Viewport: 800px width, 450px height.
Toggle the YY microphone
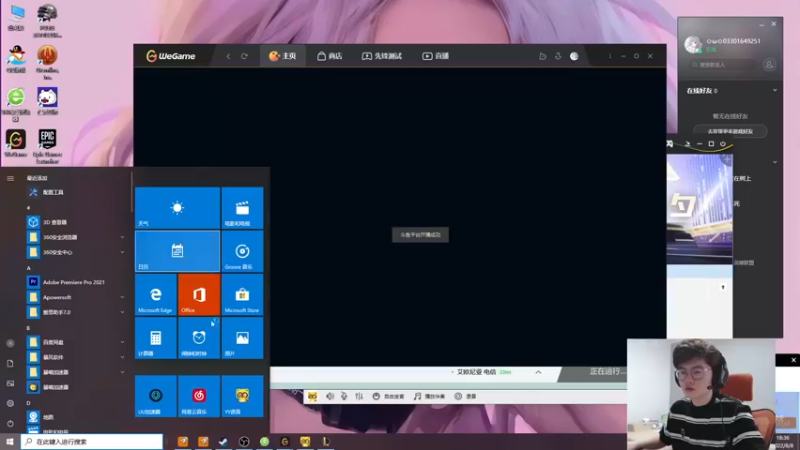pyautogui.click(x=344, y=396)
